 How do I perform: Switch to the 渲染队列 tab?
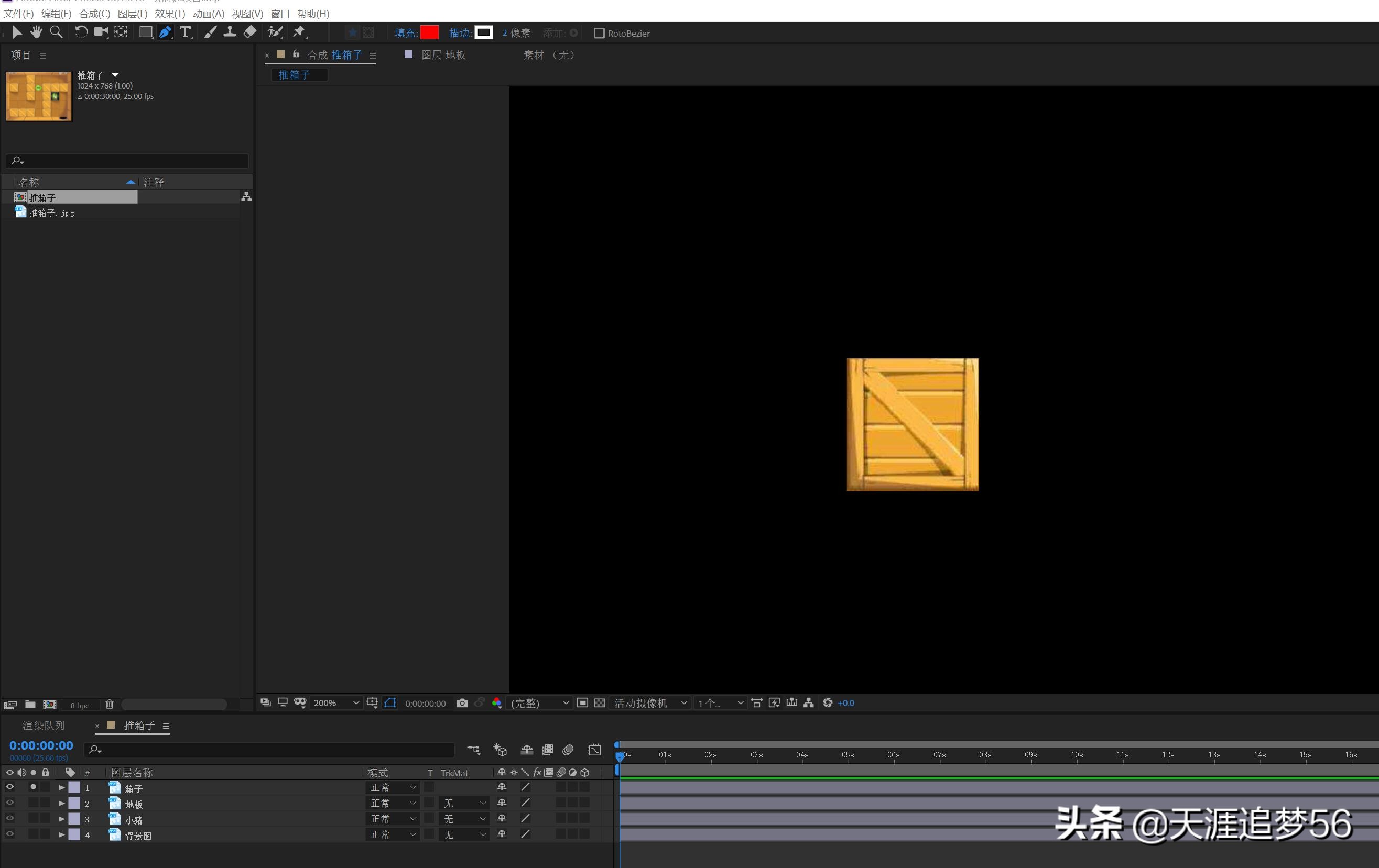click(44, 726)
